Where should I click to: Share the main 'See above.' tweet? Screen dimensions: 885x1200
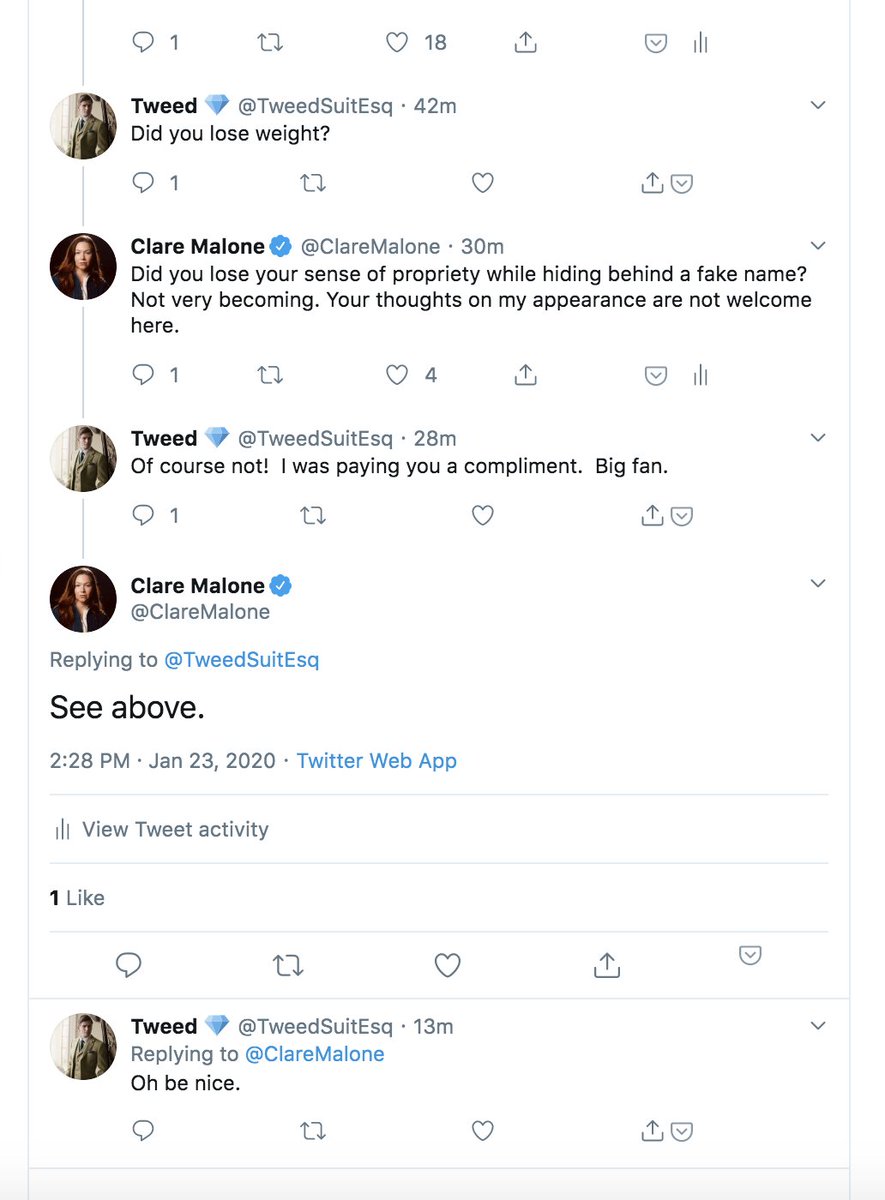click(x=607, y=965)
